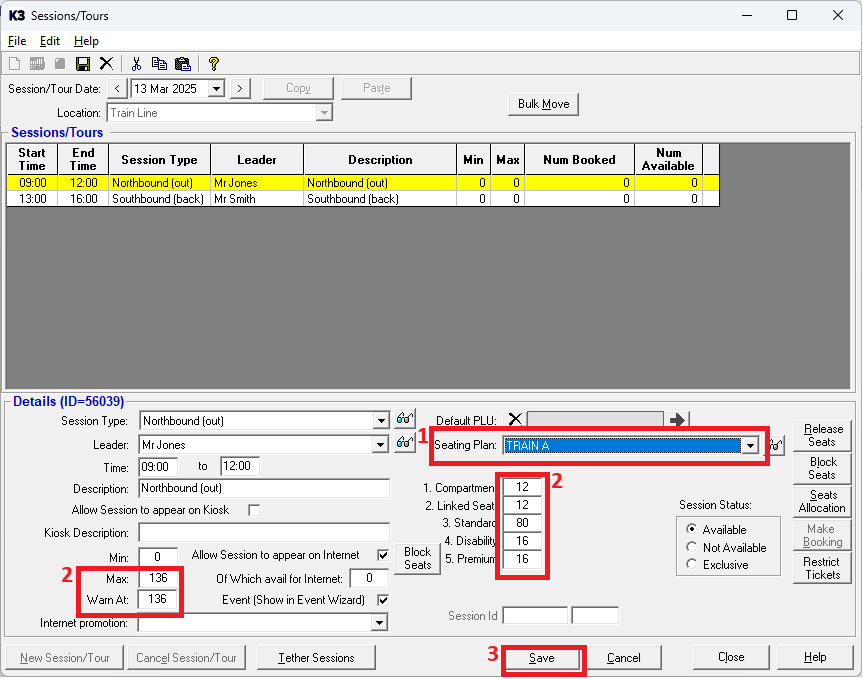Screen dimensions: 863x679
Task: Clear Default PLU with the X icon
Action: tap(514, 420)
